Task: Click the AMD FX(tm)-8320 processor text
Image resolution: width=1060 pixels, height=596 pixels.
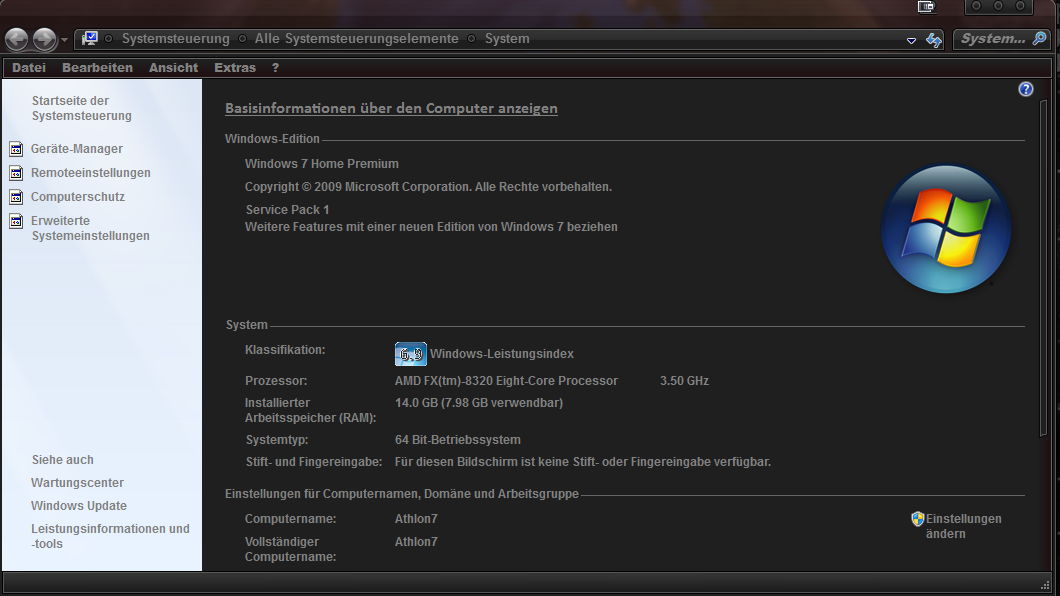Action: point(506,381)
